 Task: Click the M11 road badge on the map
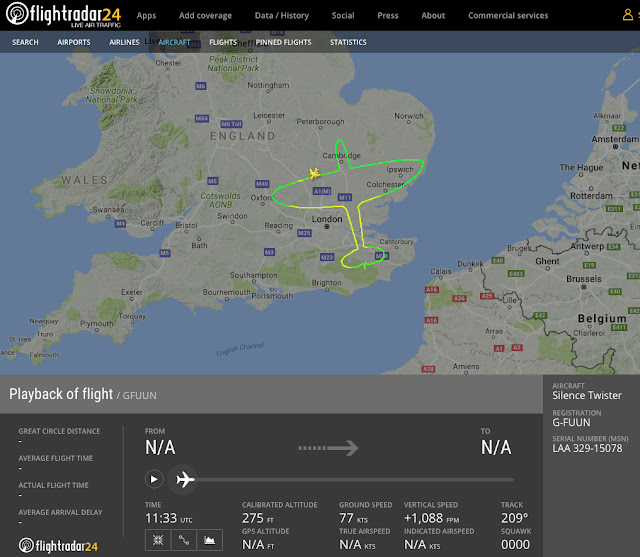coord(345,198)
